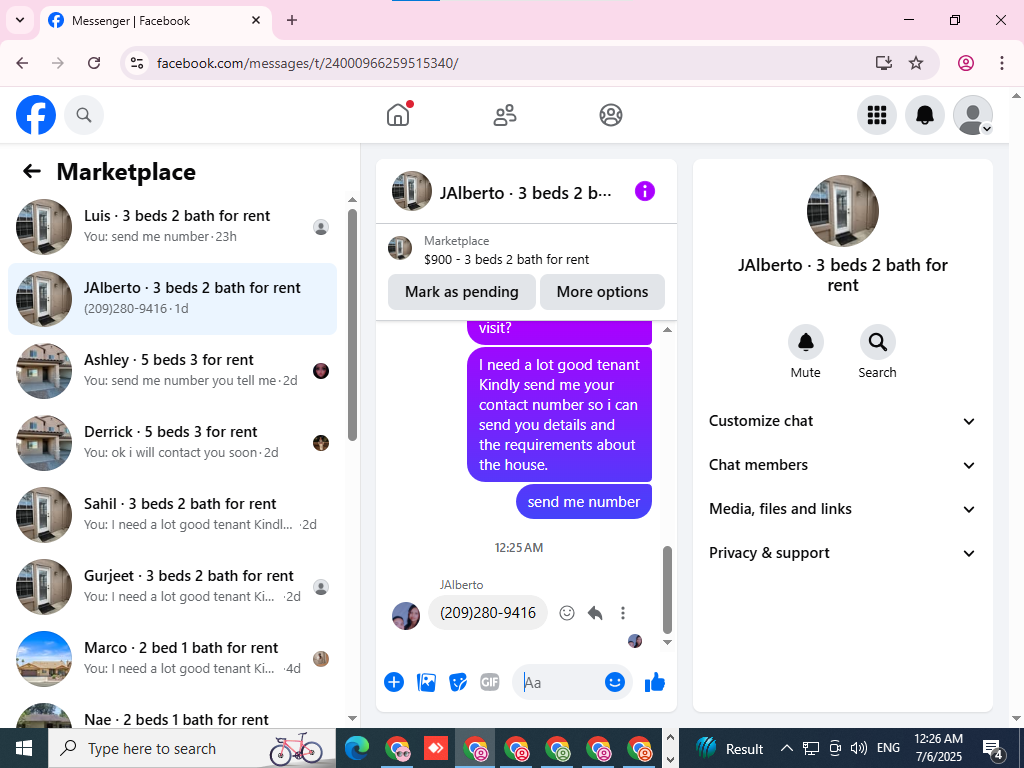The image size is (1024, 768).
Task: Open the emoji picker in message box
Action: (615, 682)
